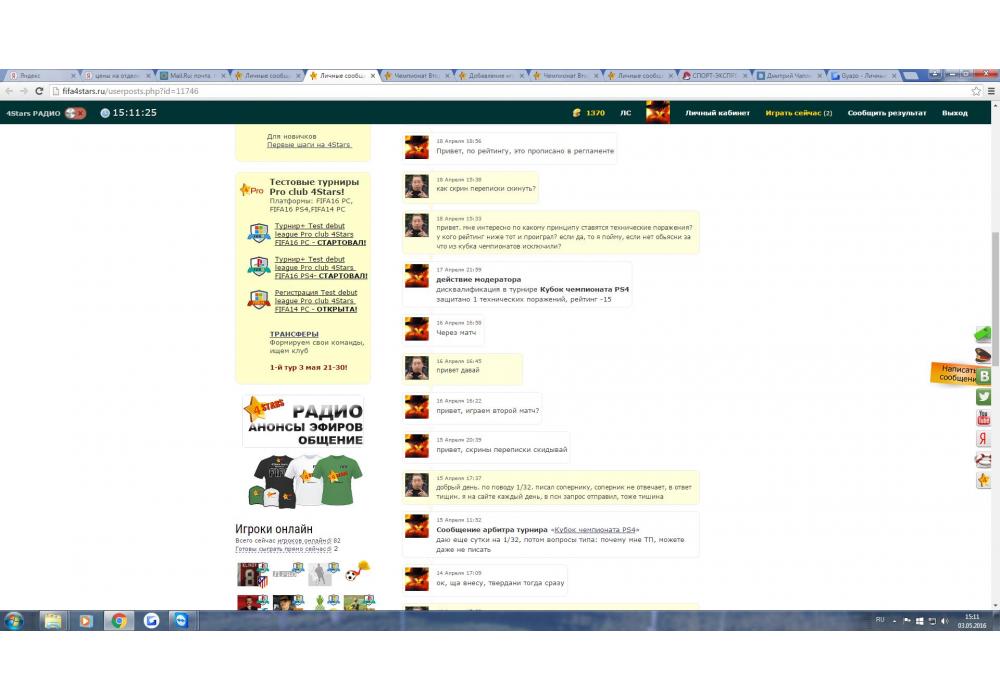
Task: Click the VK green side icon
Action: tap(984, 376)
